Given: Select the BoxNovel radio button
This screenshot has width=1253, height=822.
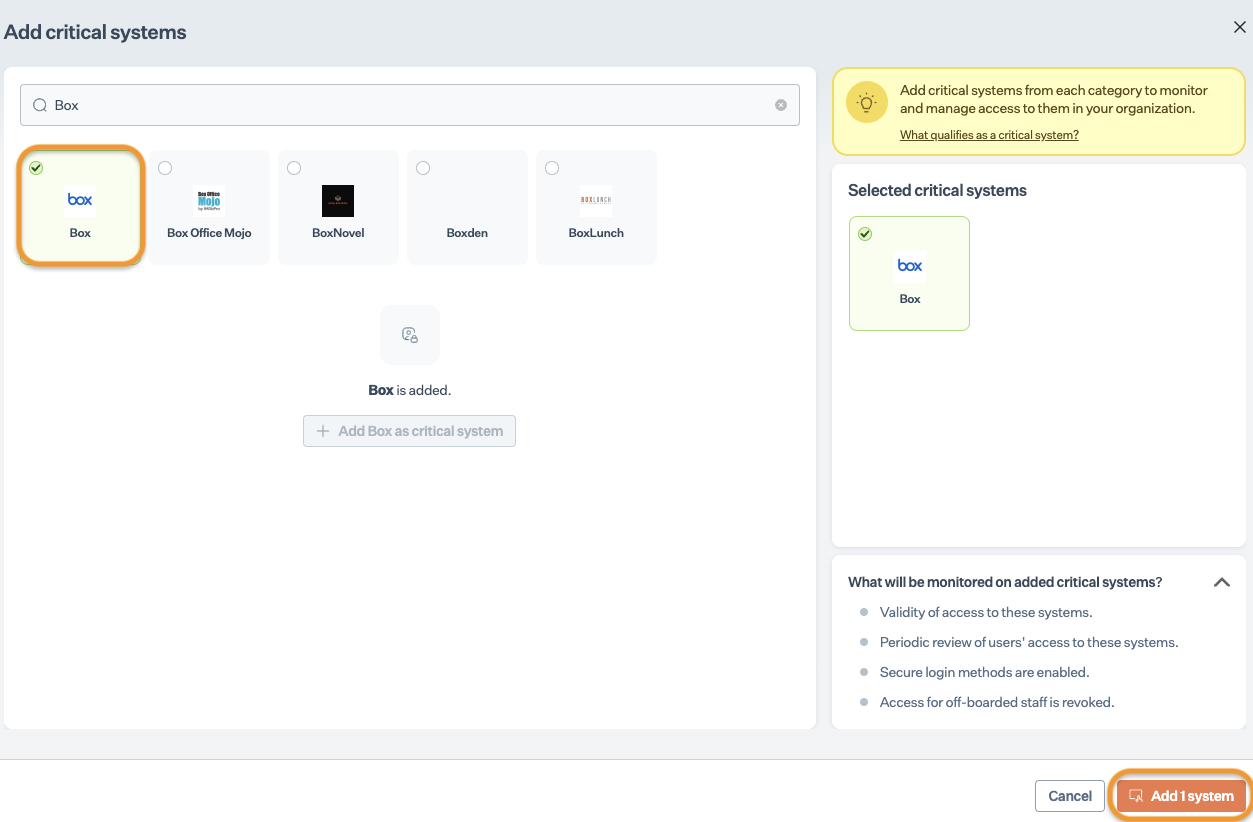Looking at the screenshot, I should pyautogui.click(x=294, y=168).
